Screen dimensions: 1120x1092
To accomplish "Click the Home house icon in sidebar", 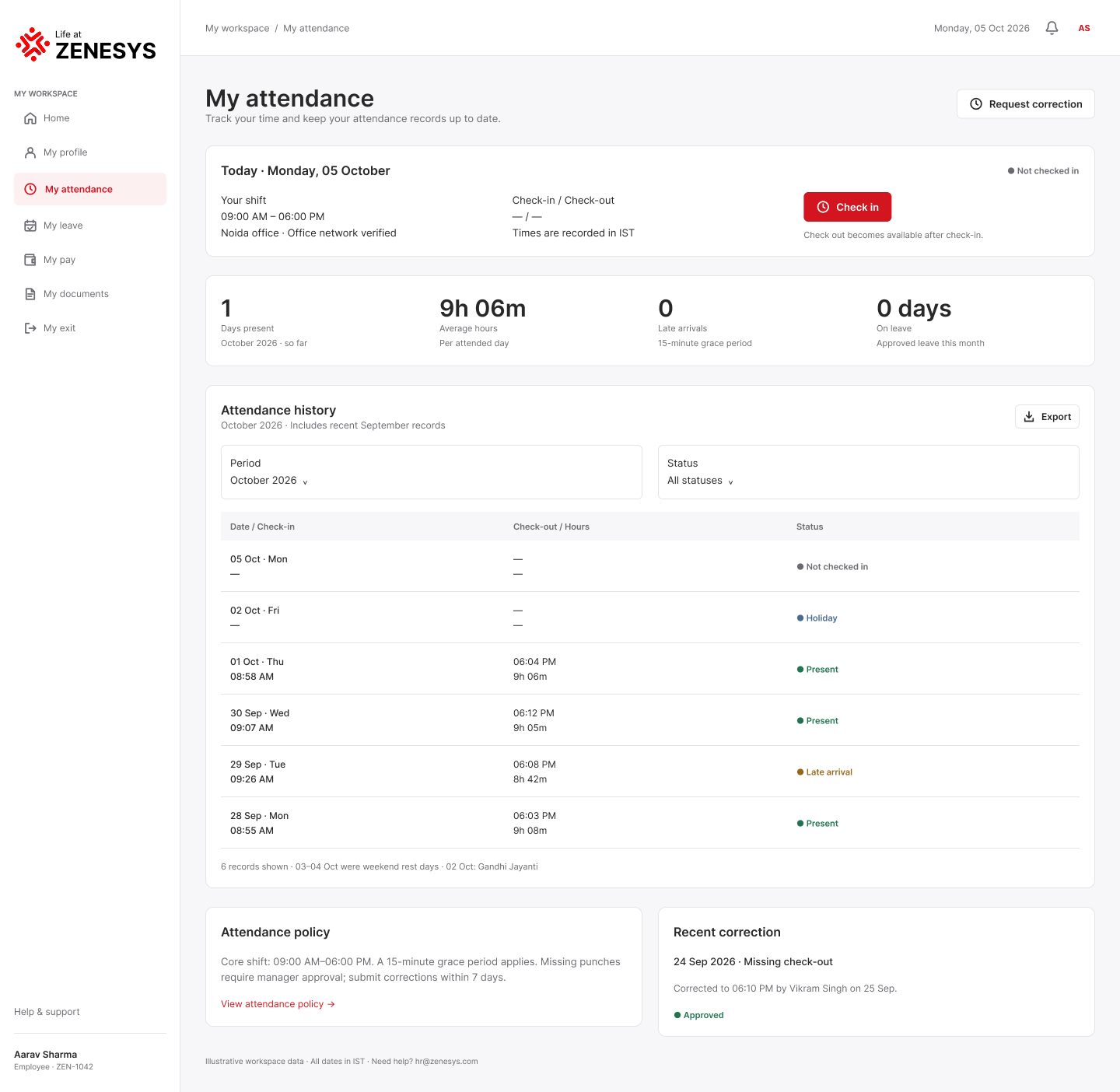I will coord(30,118).
